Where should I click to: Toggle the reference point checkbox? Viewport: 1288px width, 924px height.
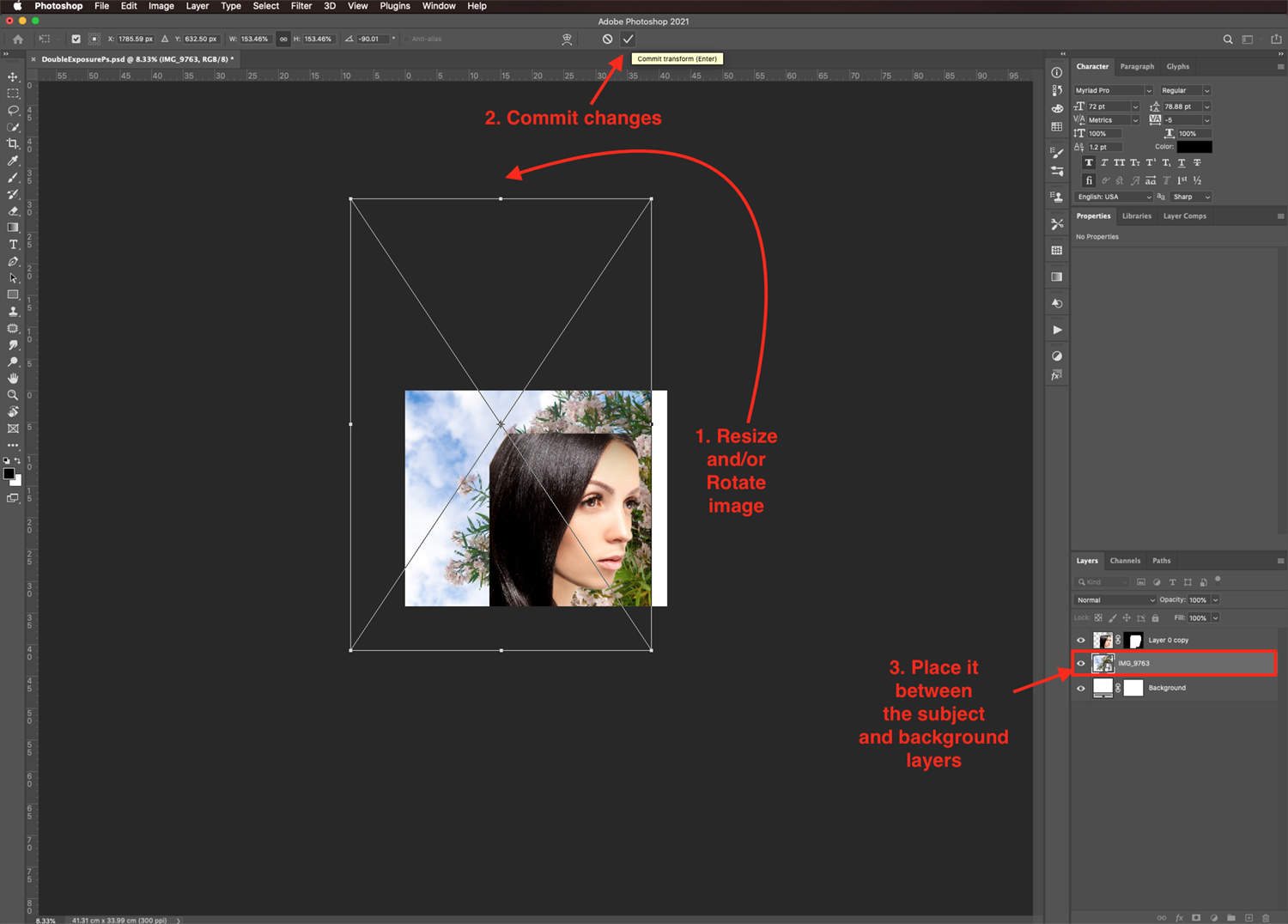pos(76,39)
